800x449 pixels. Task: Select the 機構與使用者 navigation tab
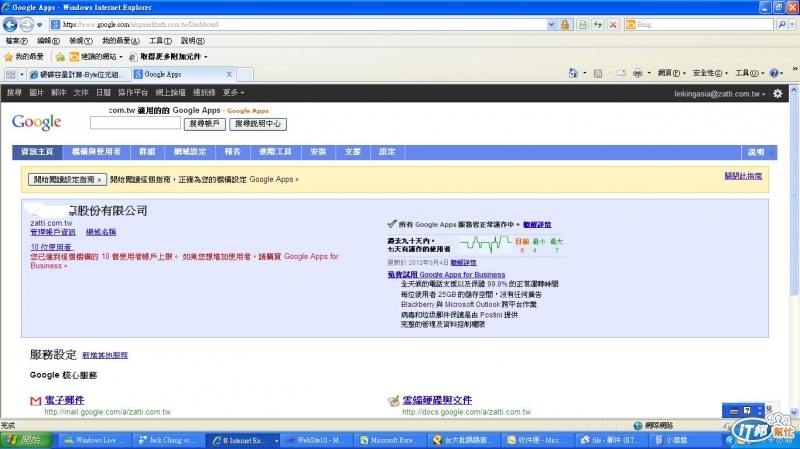pos(96,152)
